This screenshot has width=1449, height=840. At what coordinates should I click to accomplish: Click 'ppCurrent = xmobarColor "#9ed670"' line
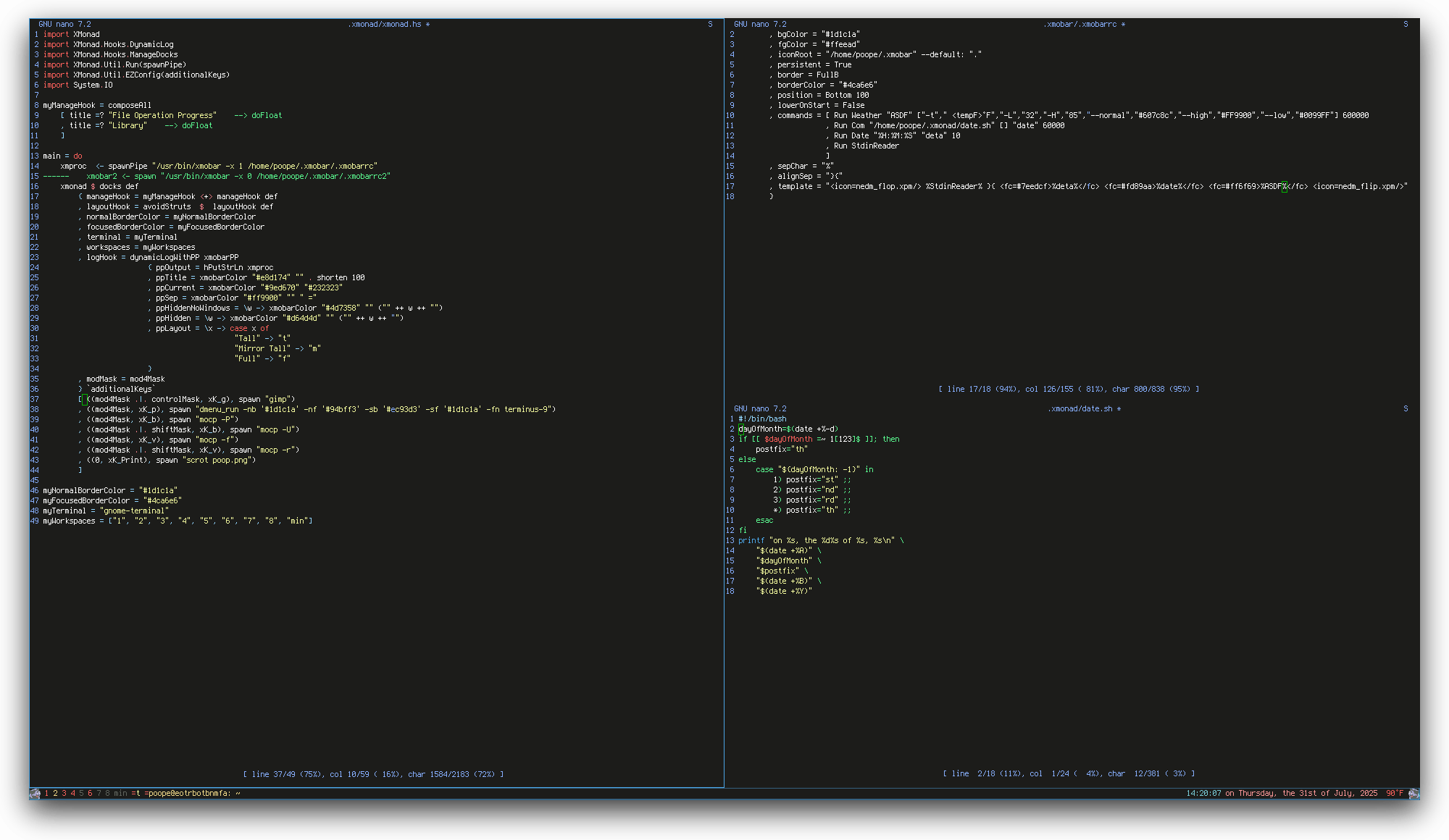245,288
